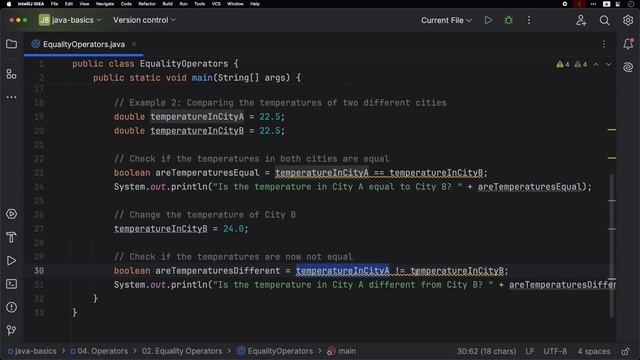
Task: Click 02. Equality Operators breadcrumb
Action: point(182,351)
